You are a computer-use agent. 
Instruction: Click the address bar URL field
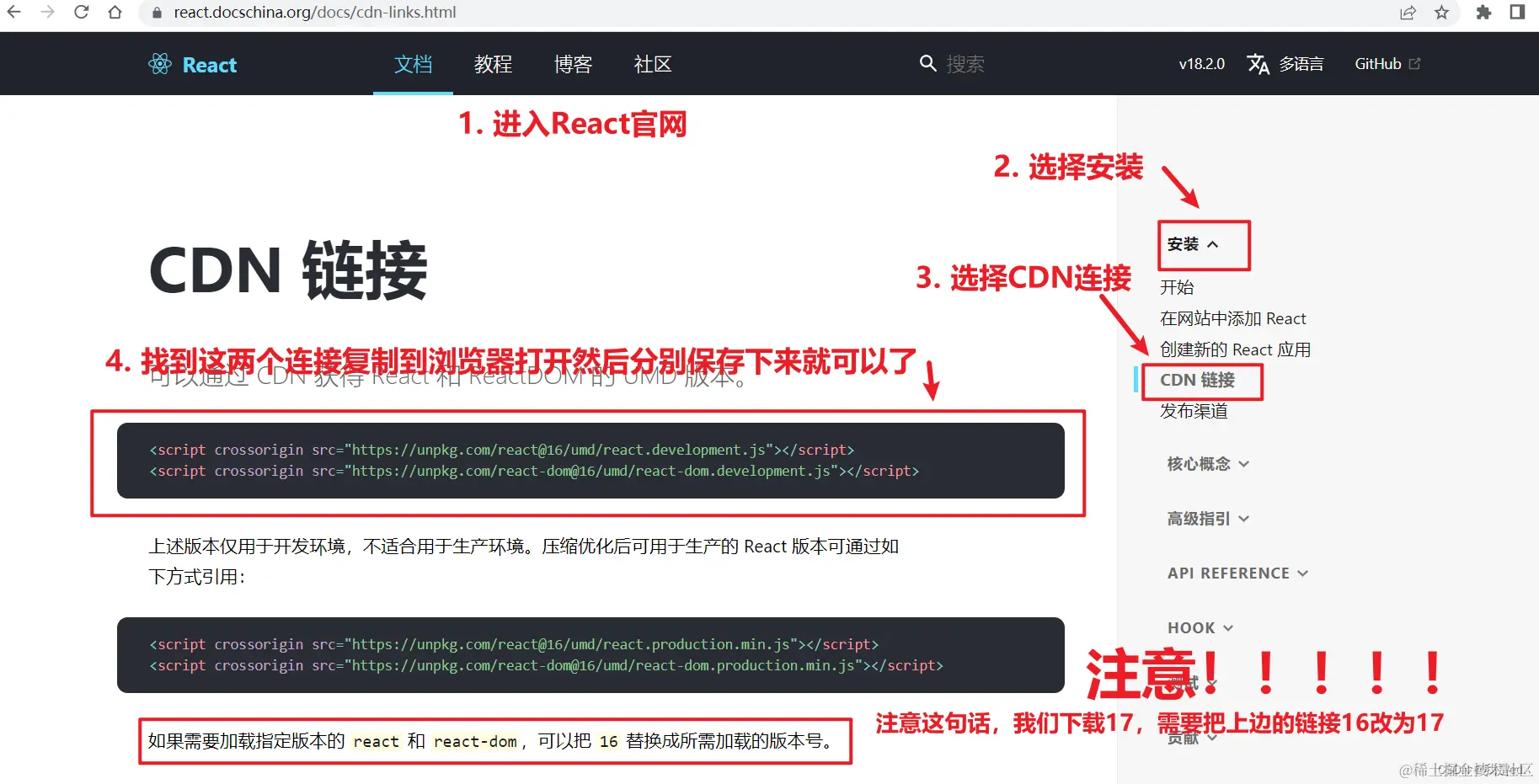point(315,13)
